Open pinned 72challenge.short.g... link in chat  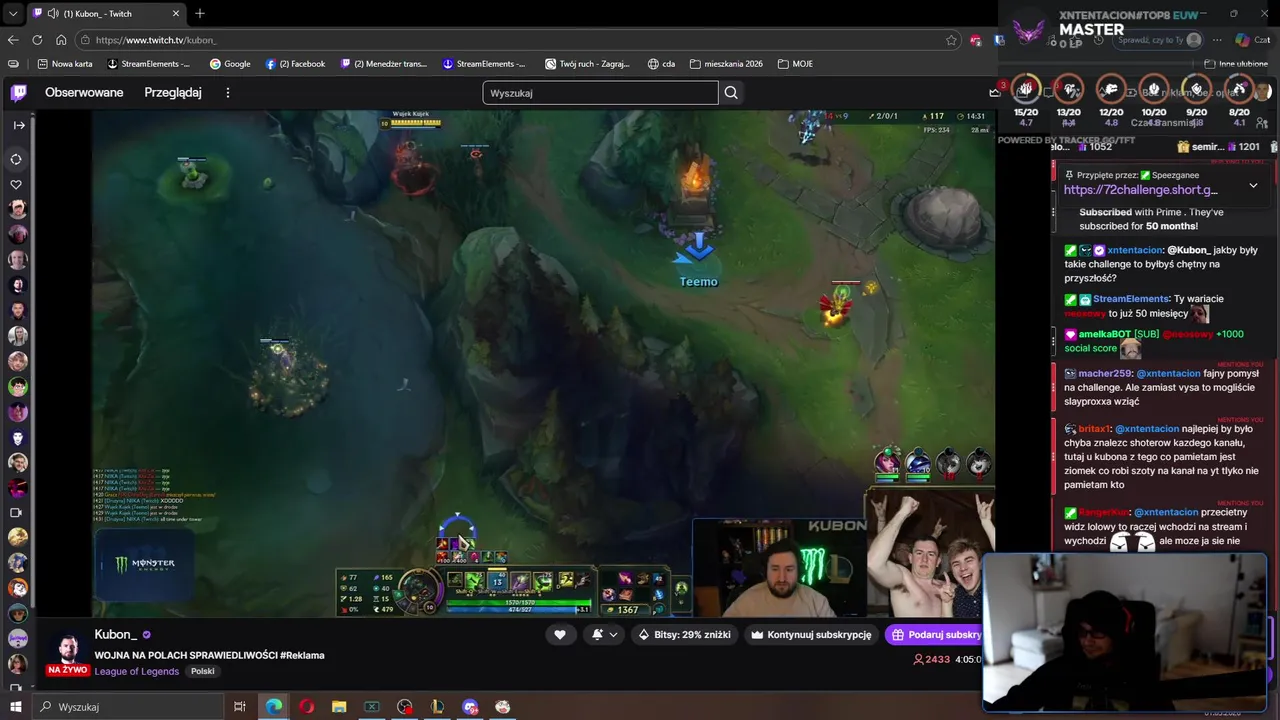[x=1141, y=190]
